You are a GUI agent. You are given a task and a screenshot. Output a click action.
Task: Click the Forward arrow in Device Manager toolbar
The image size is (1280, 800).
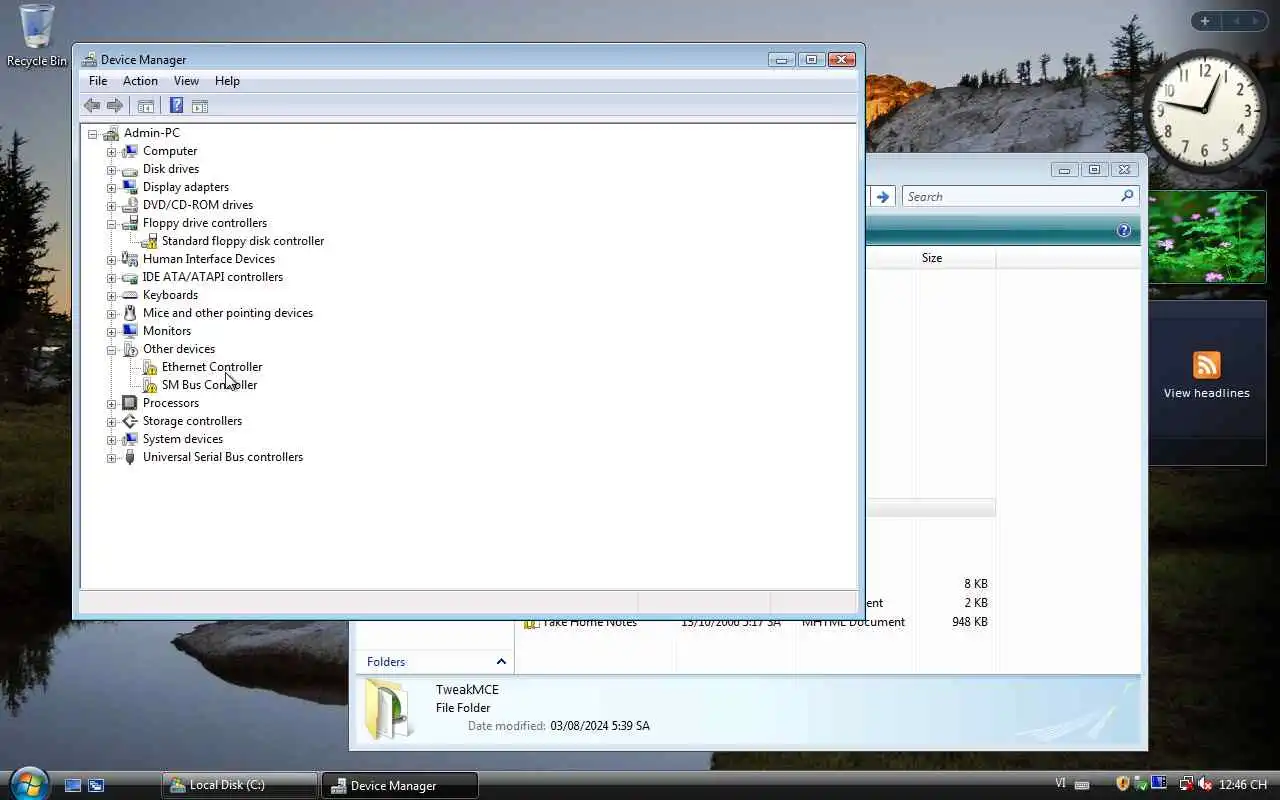pos(115,105)
